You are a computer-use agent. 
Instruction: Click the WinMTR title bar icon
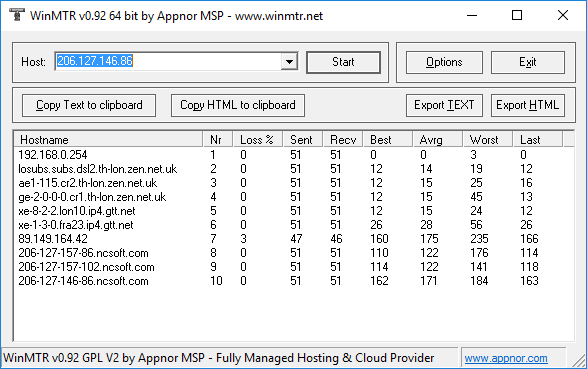[16, 15]
